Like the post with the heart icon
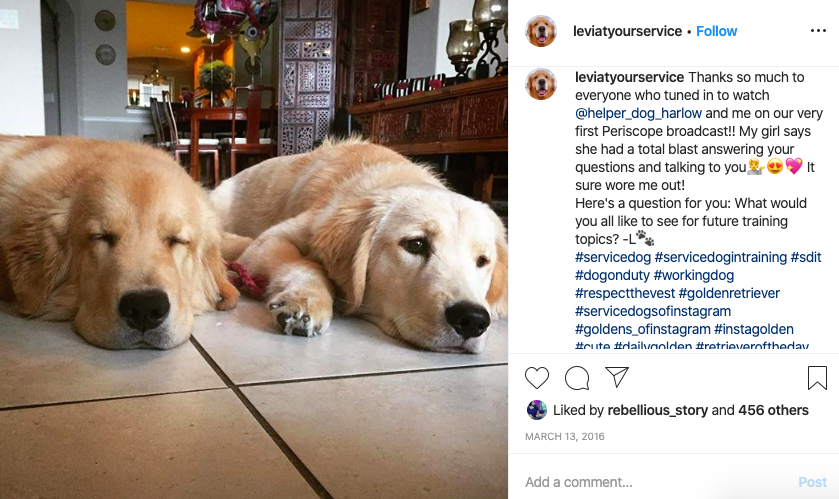The height and width of the screenshot is (499, 839). point(537,378)
